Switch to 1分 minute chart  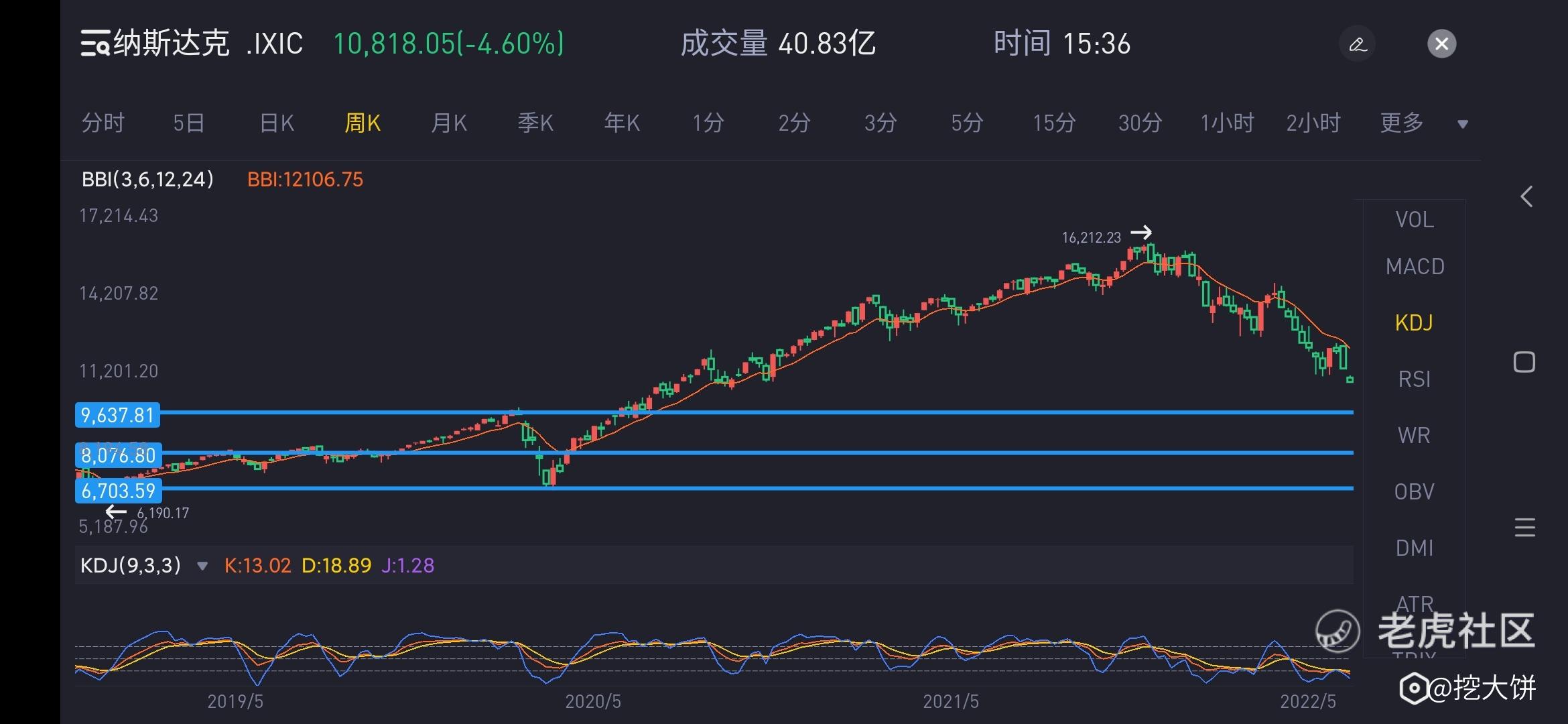point(708,123)
